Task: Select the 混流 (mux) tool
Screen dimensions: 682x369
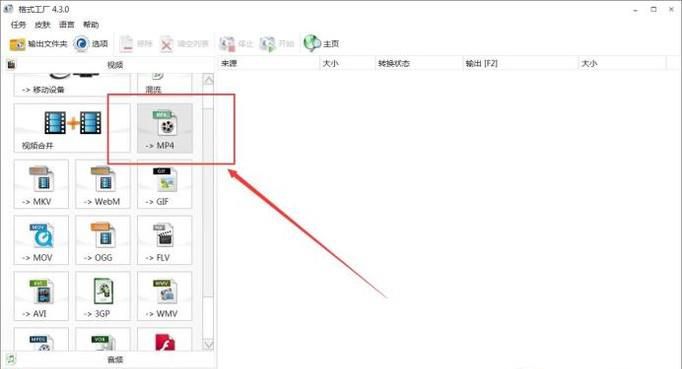Action: [164, 84]
